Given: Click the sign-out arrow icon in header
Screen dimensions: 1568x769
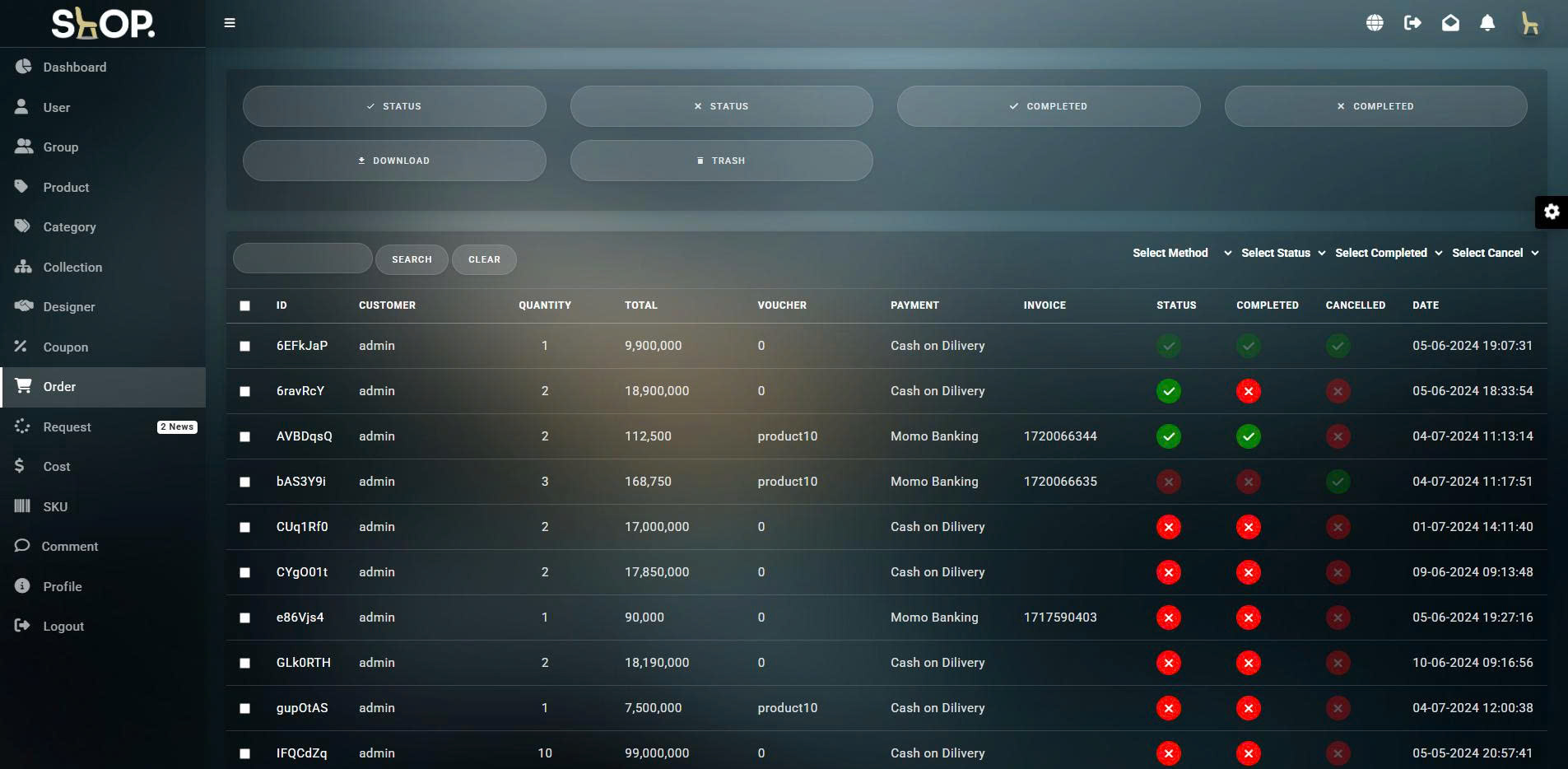Looking at the screenshot, I should coord(1412,23).
